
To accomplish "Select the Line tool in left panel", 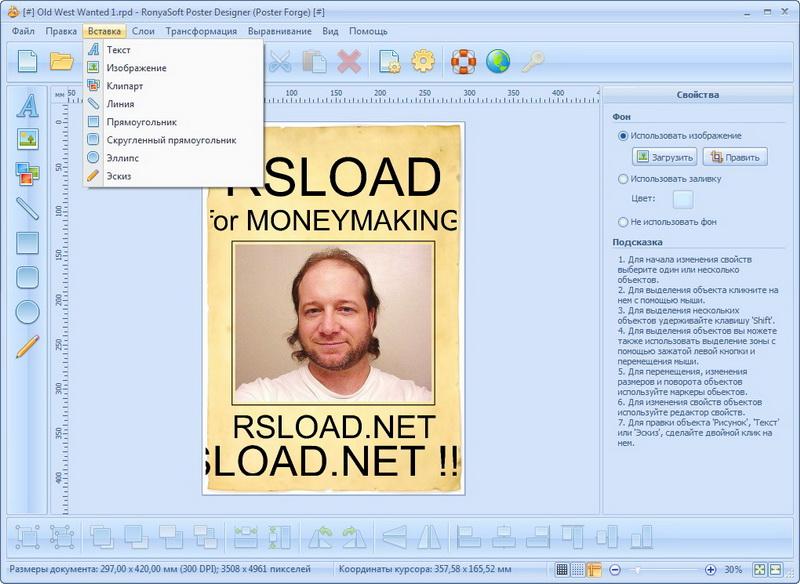I will 28,208.
